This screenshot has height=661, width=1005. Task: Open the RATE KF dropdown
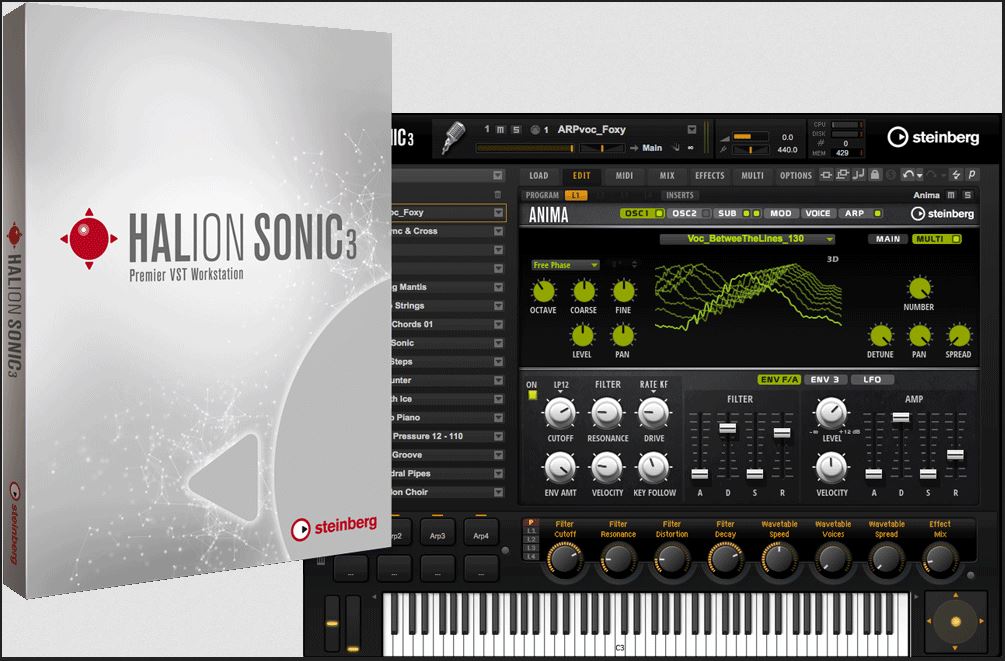(653, 386)
